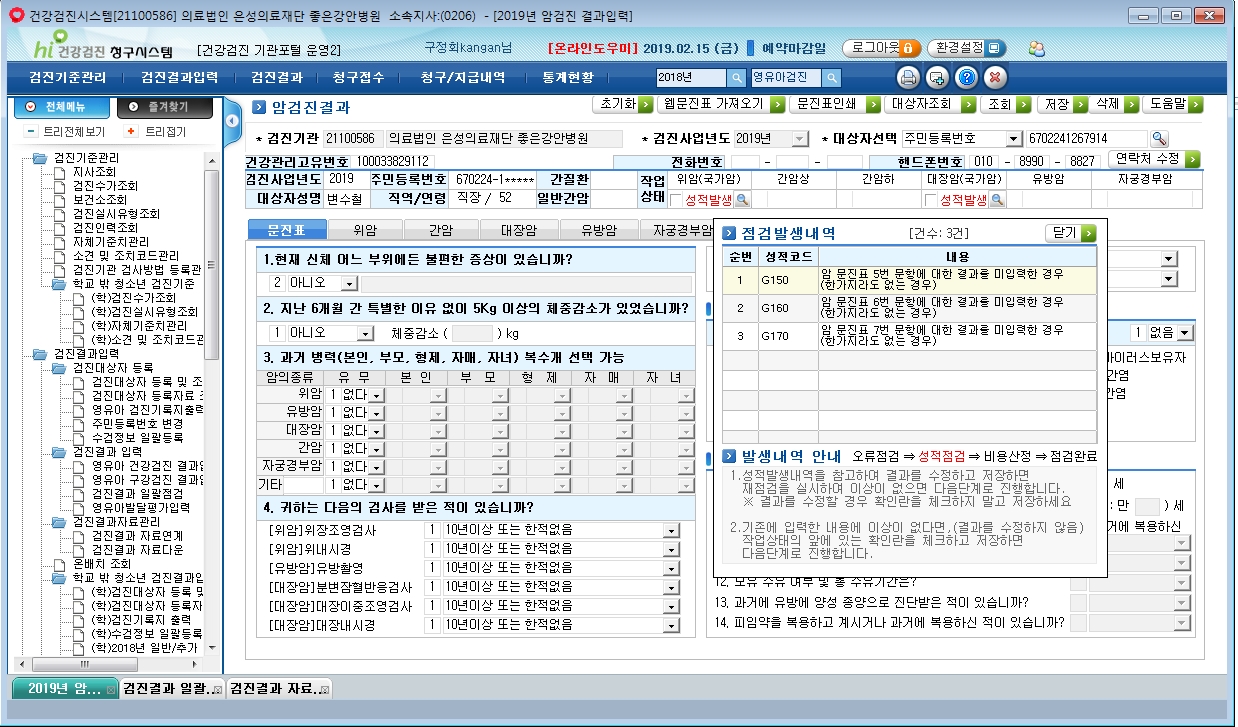Collapse the left panel with round arrow
Image resolution: width=1238 pixels, height=727 pixels.
pos(232,121)
